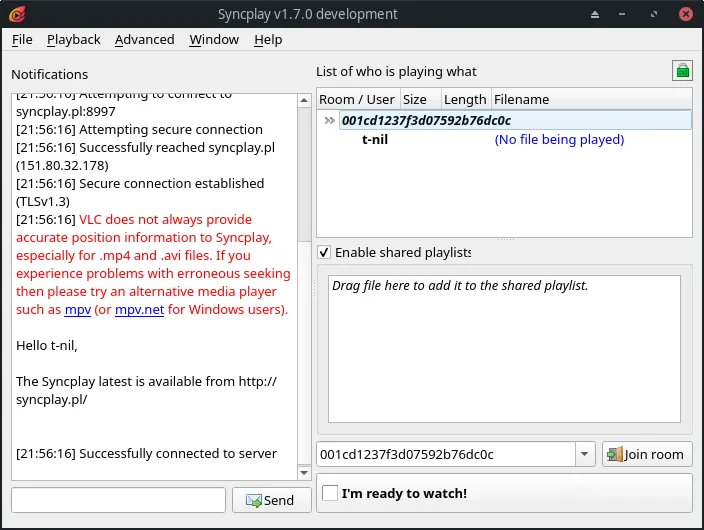Maximize the Syncplay window
The height and width of the screenshot is (530, 704).
654,14
